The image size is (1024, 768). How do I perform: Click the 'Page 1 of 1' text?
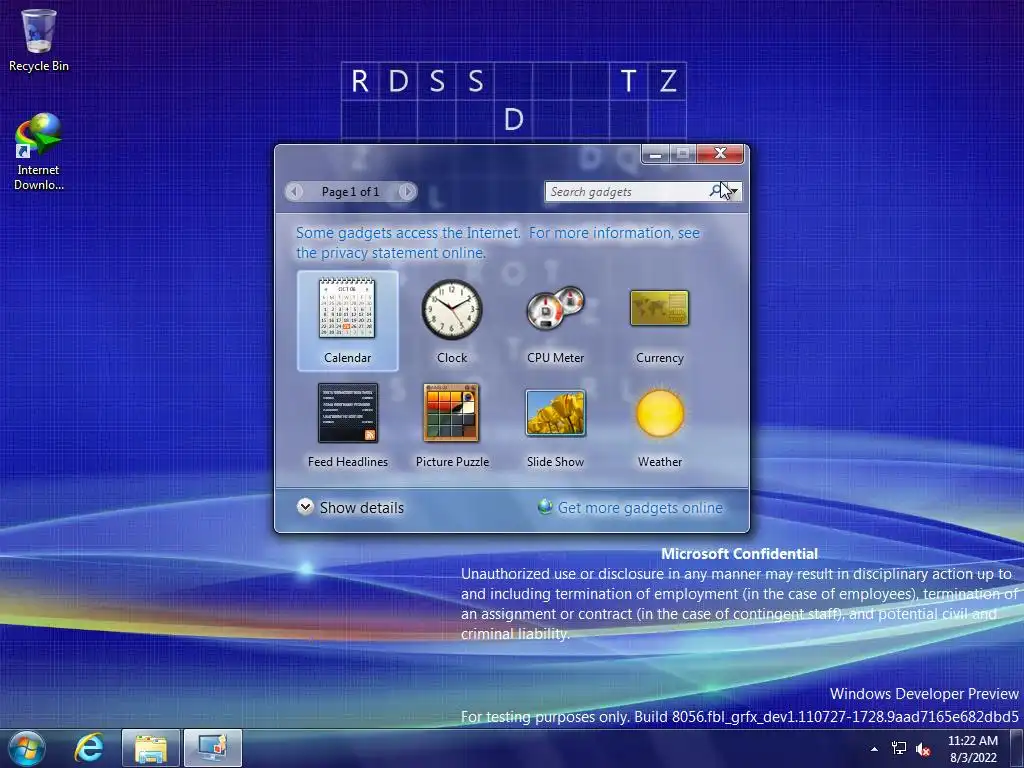[x=350, y=192]
